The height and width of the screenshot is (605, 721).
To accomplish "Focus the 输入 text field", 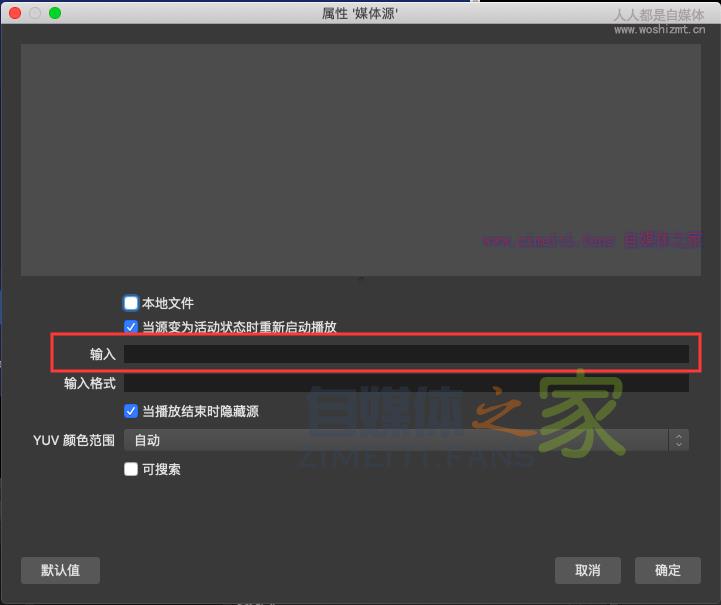I will coord(406,354).
